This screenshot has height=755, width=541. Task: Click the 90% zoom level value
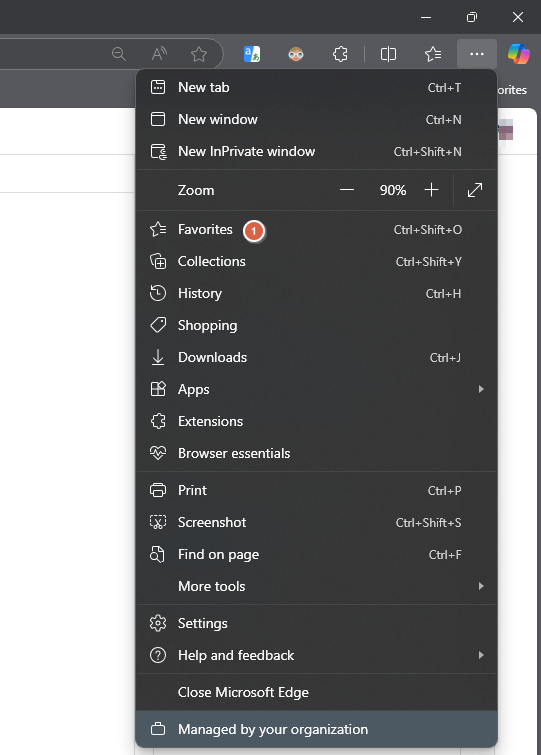[393, 190]
